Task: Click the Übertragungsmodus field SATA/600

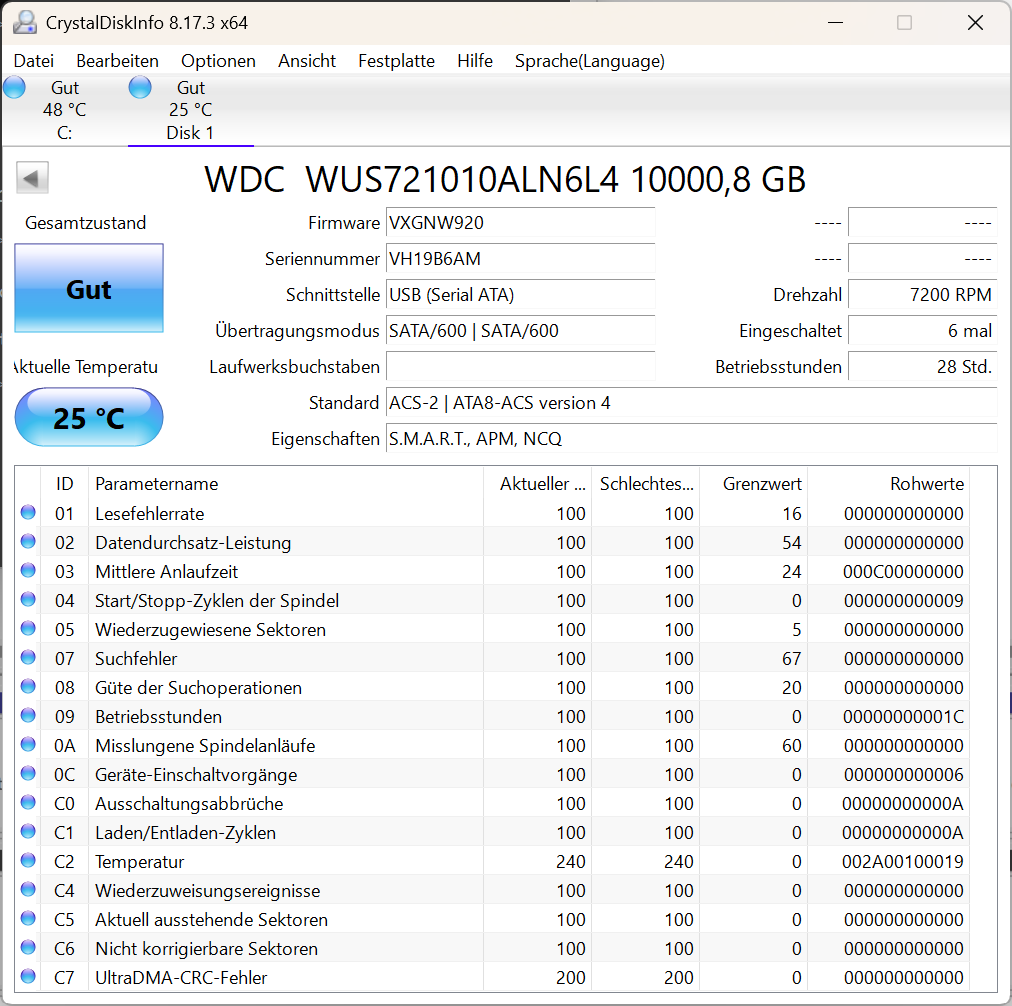Action: click(x=520, y=331)
